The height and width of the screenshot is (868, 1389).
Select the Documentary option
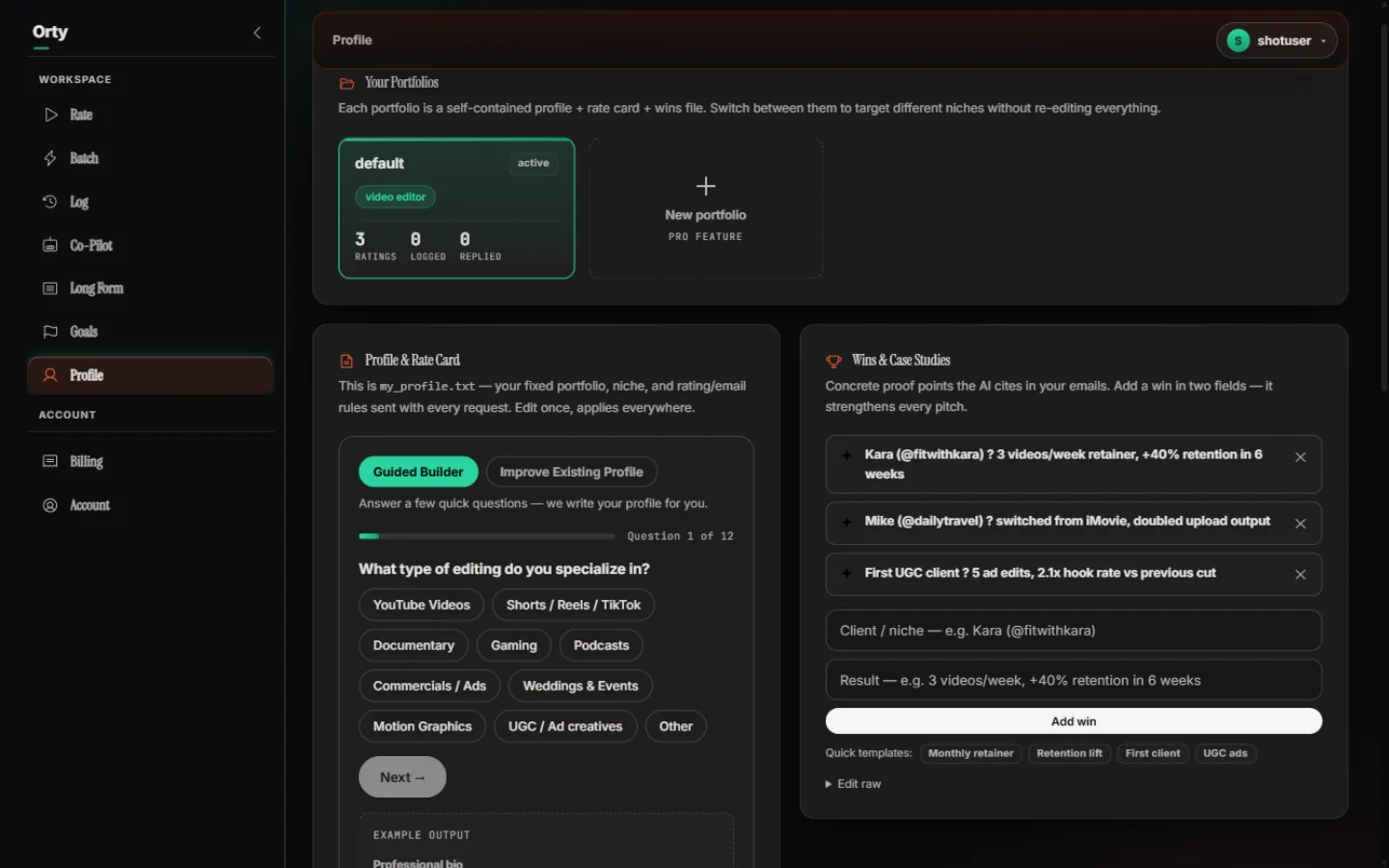click(414, 645)
